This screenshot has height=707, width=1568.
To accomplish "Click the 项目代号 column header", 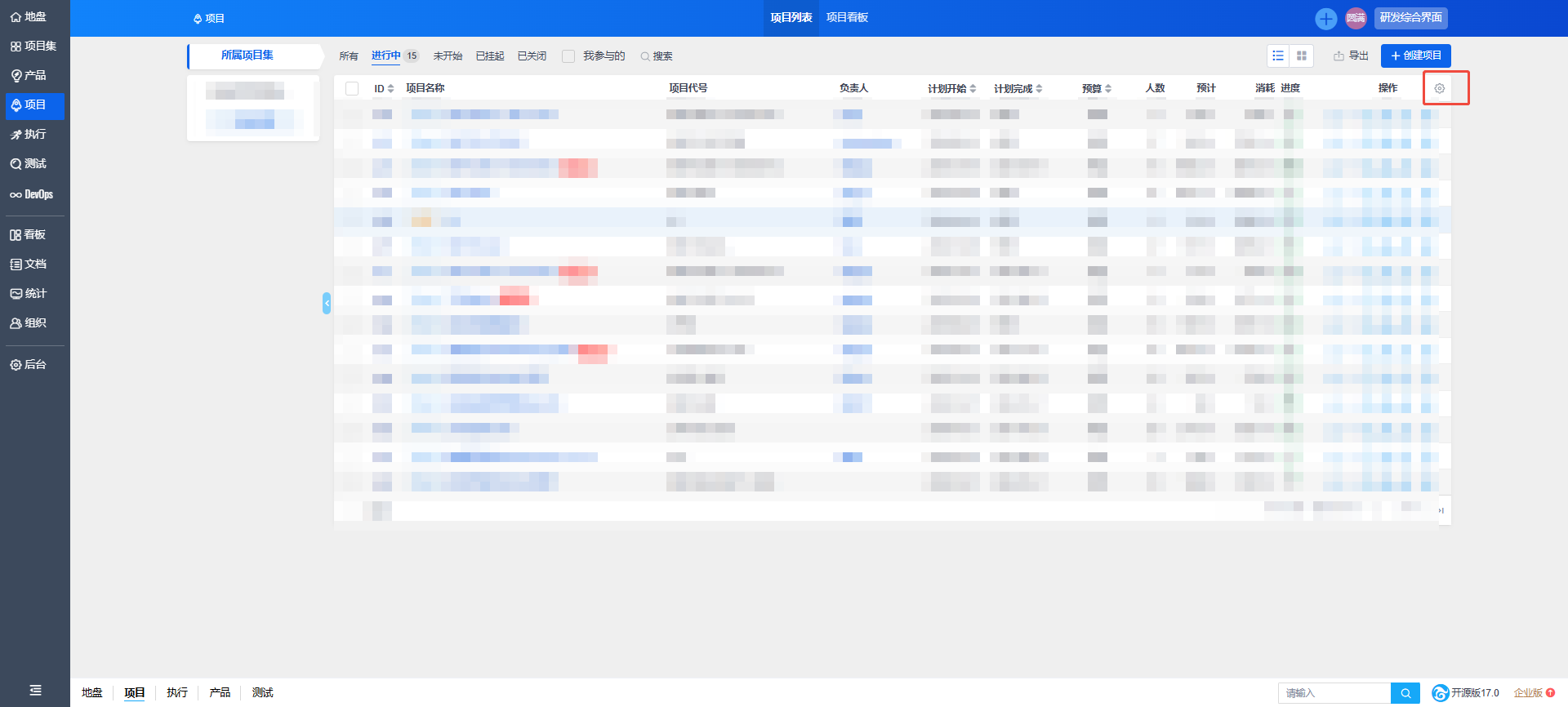I will [688, 88].
